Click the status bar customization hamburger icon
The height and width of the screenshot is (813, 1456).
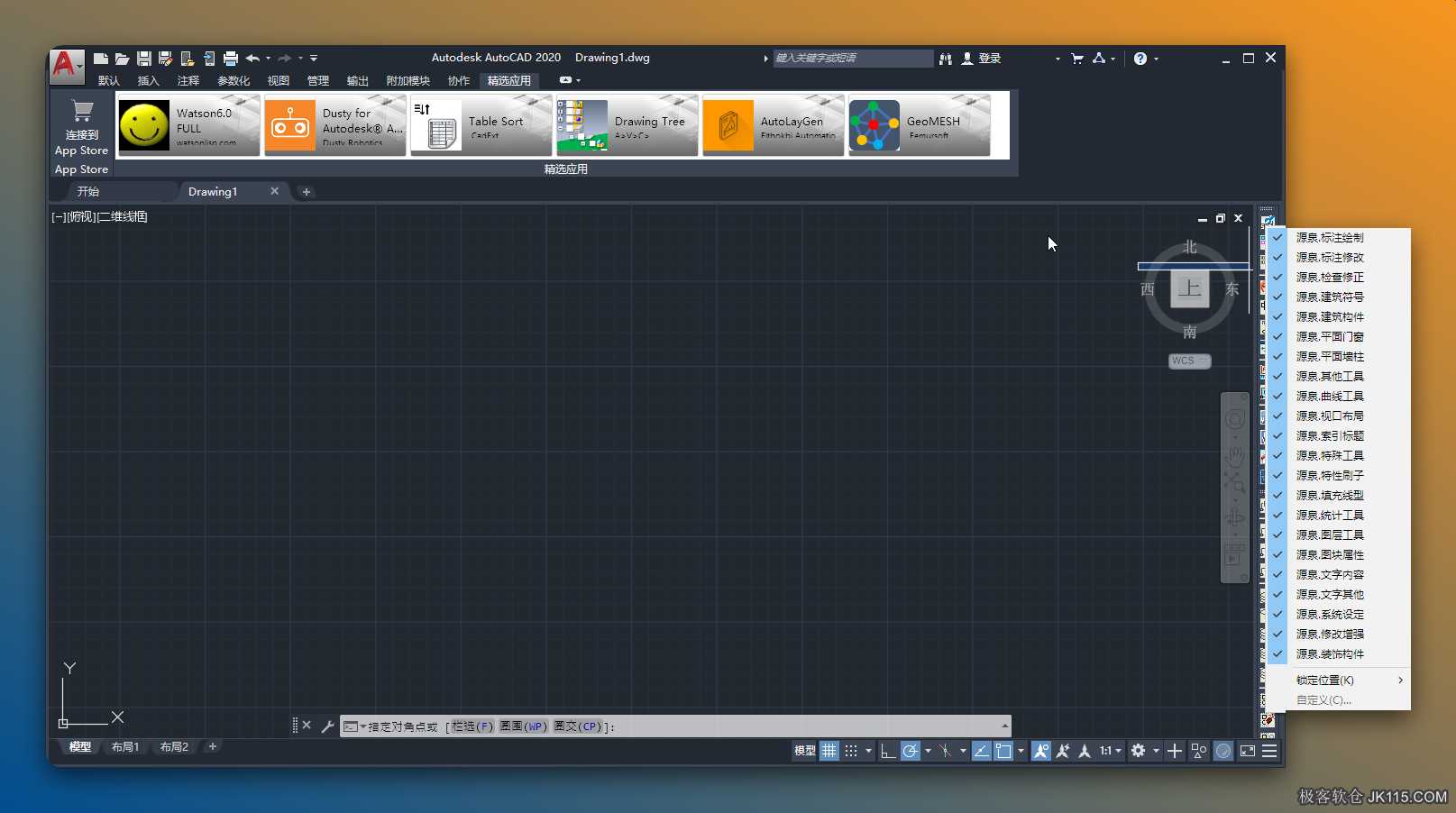tap(1269, 751)
